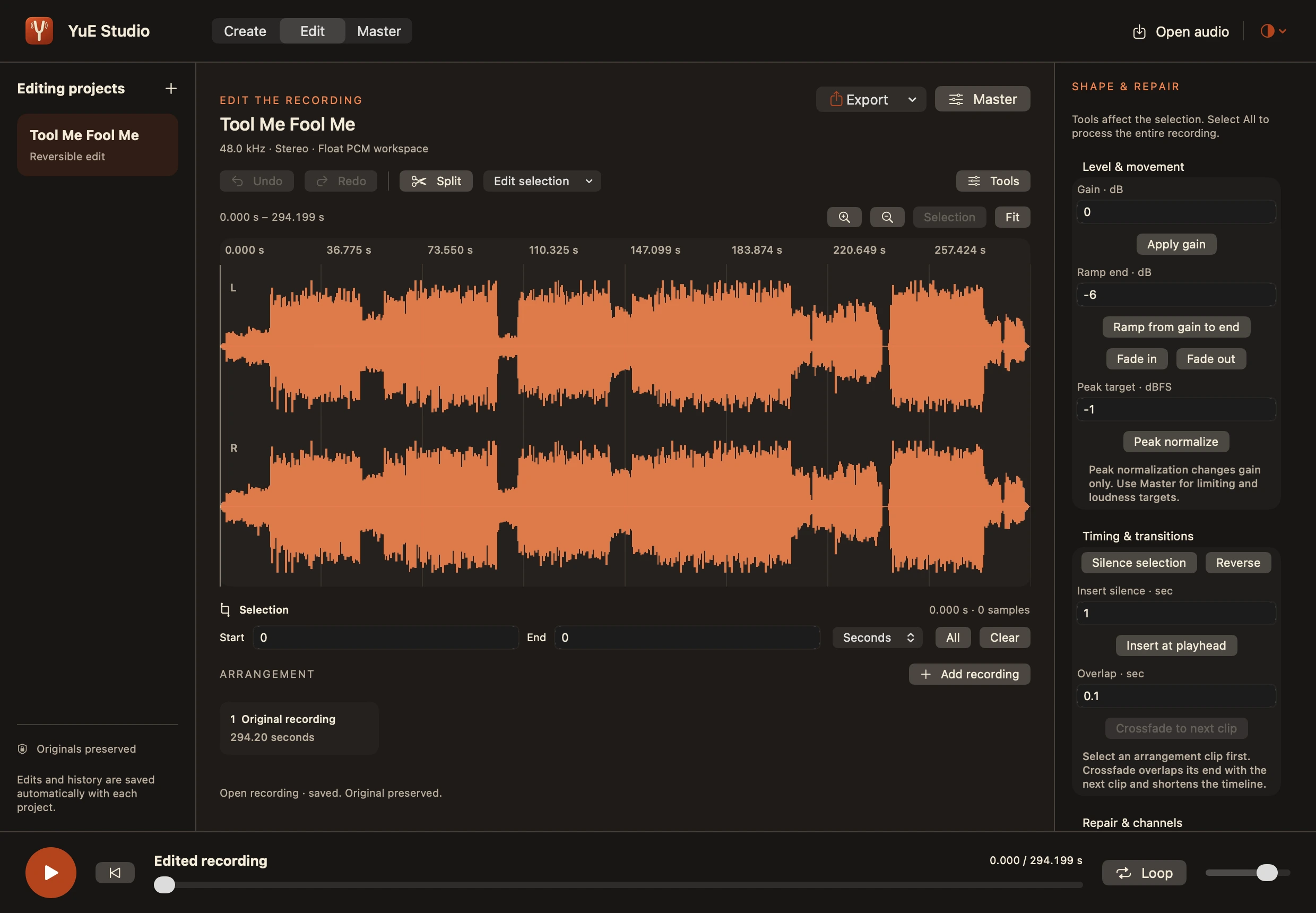Viewport: 1316px width, 913px height.
Task: Click Apply gain button
Action: pos(1176,244)
